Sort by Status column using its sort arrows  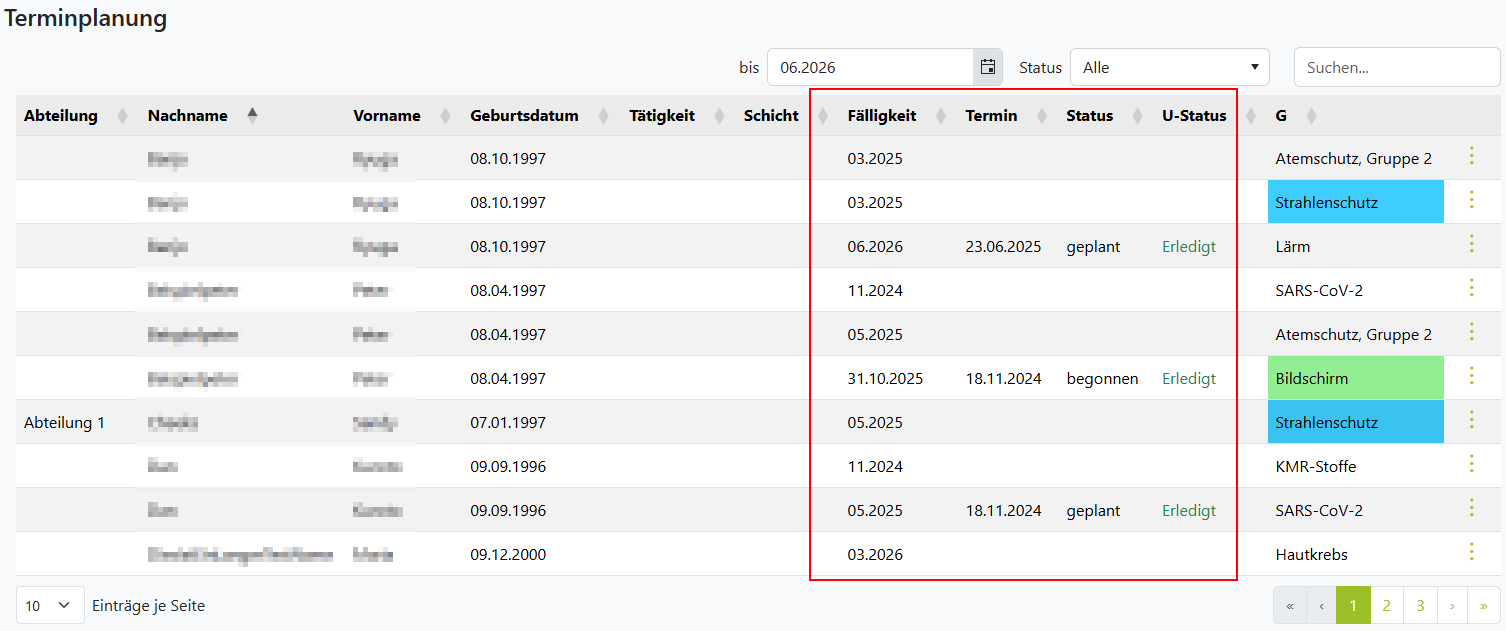1137,116
